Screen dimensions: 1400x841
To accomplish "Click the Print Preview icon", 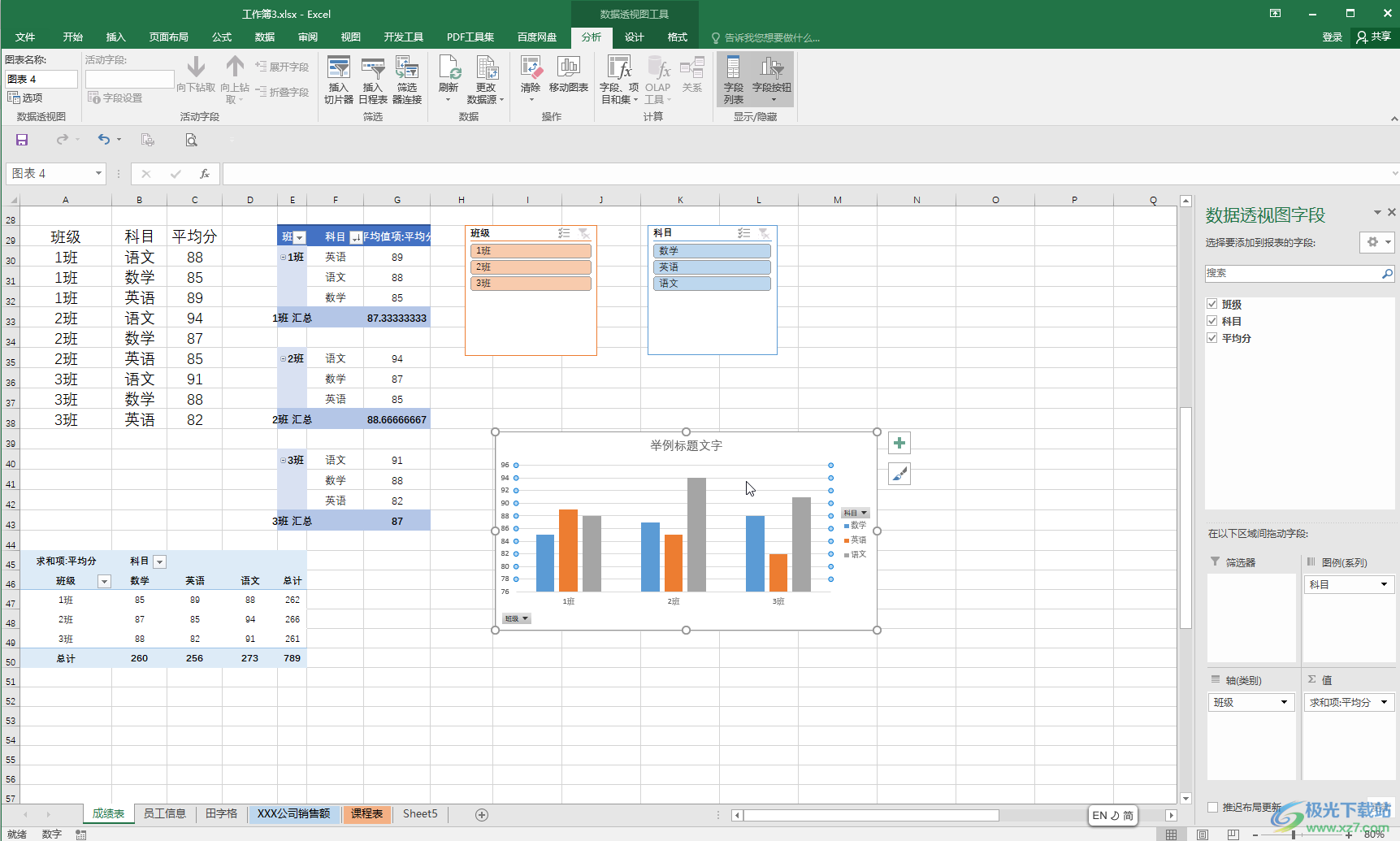I will 191,140.
